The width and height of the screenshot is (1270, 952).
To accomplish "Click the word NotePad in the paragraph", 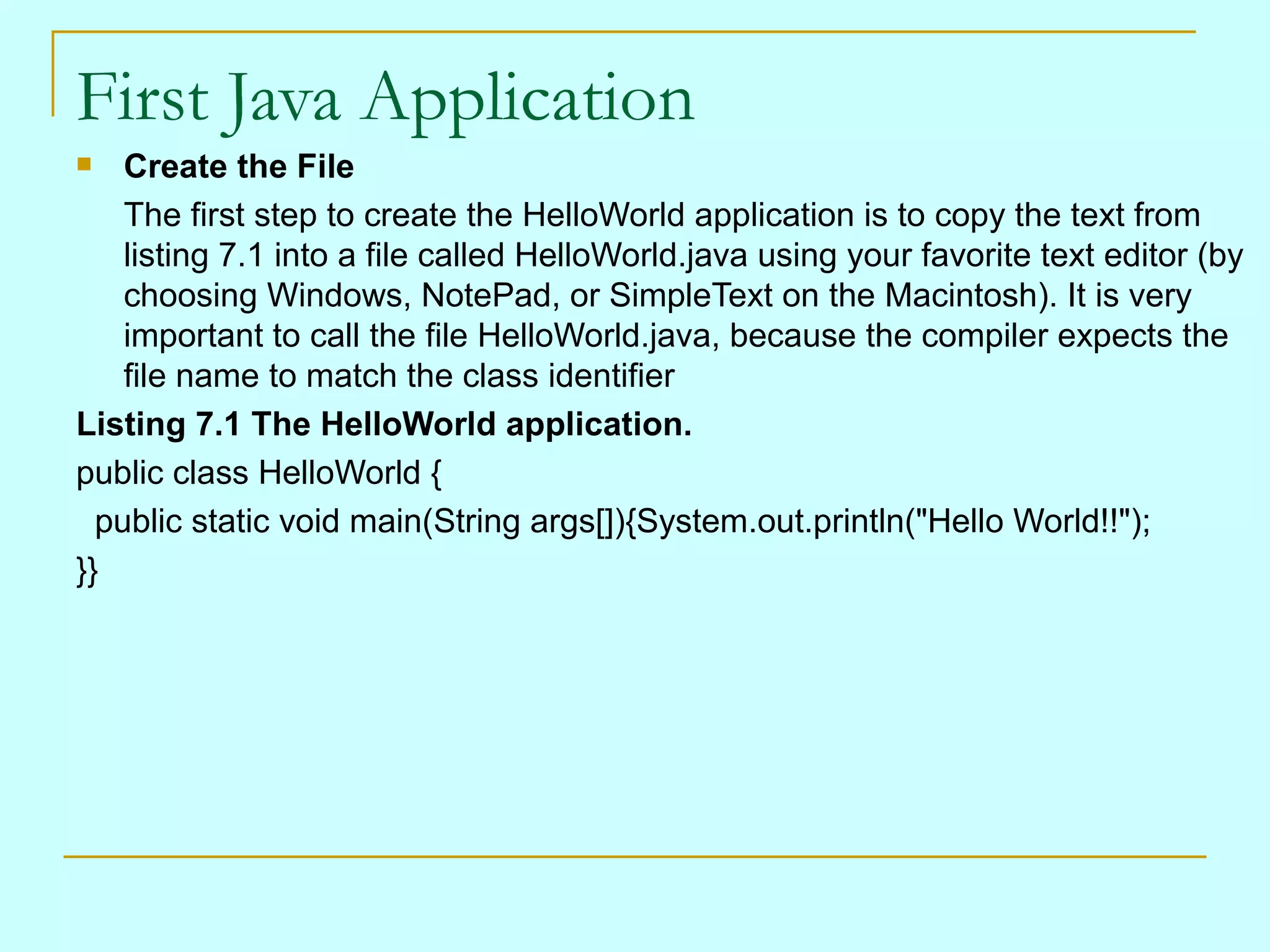I will 486,296.
